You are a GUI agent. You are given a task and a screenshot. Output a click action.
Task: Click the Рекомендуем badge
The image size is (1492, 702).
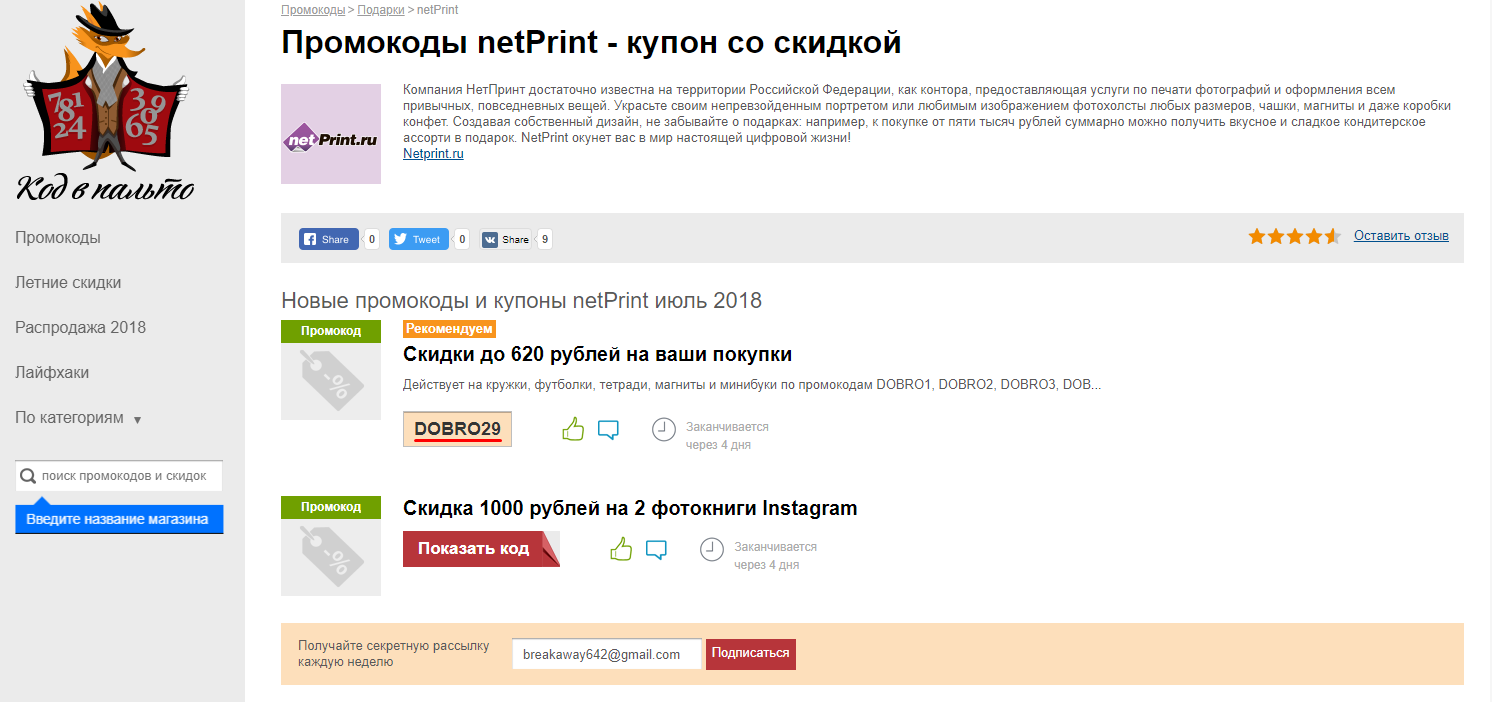[449, 329]
